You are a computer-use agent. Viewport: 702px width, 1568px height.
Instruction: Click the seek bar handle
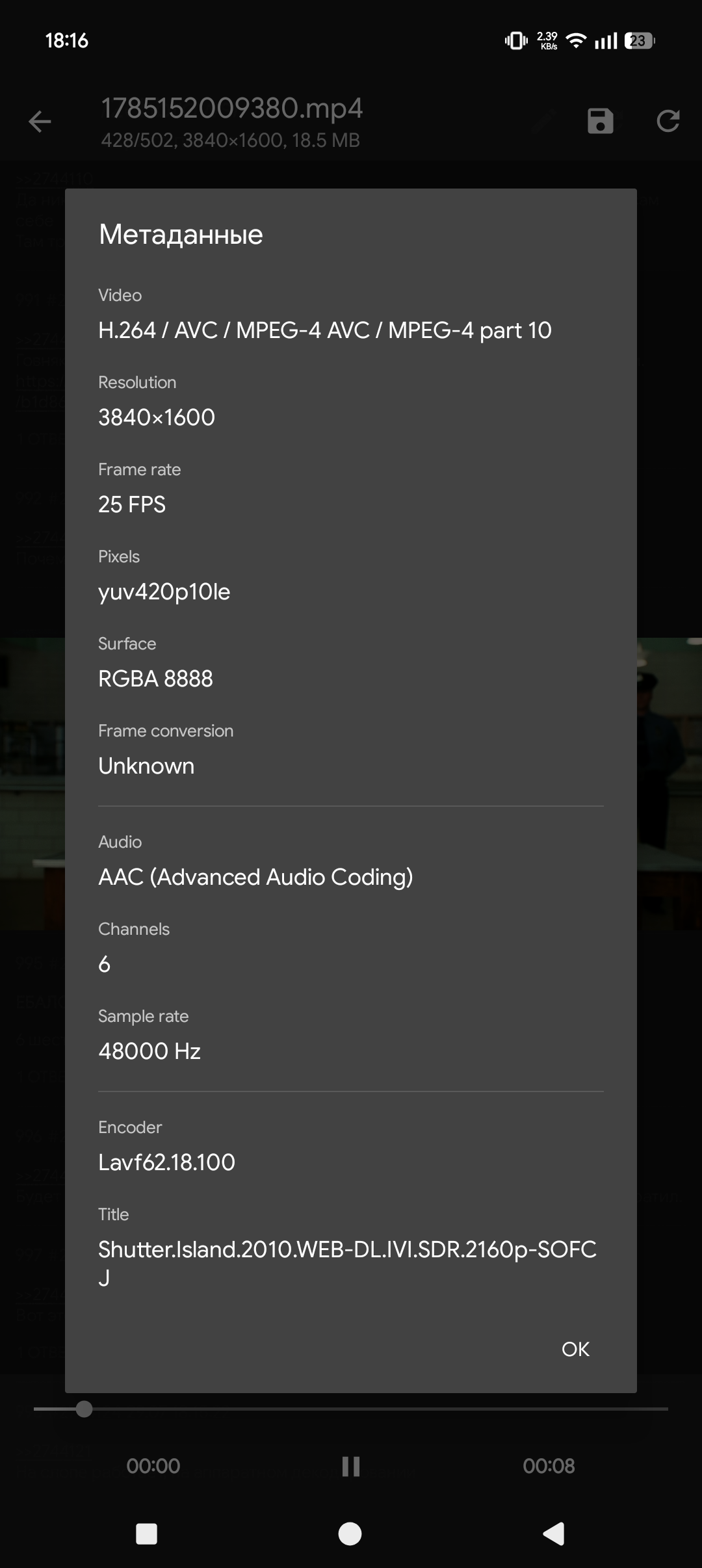(x=84, y=1409)
